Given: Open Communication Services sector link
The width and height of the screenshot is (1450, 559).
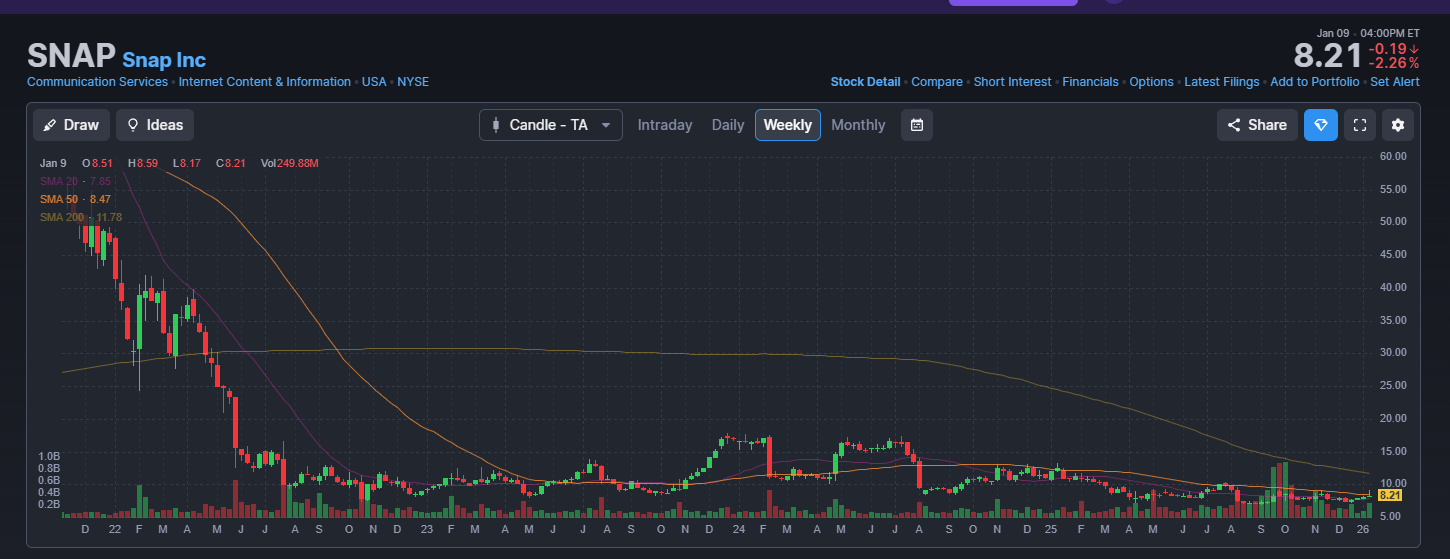Looking at the screenshot, I should 97,82.
